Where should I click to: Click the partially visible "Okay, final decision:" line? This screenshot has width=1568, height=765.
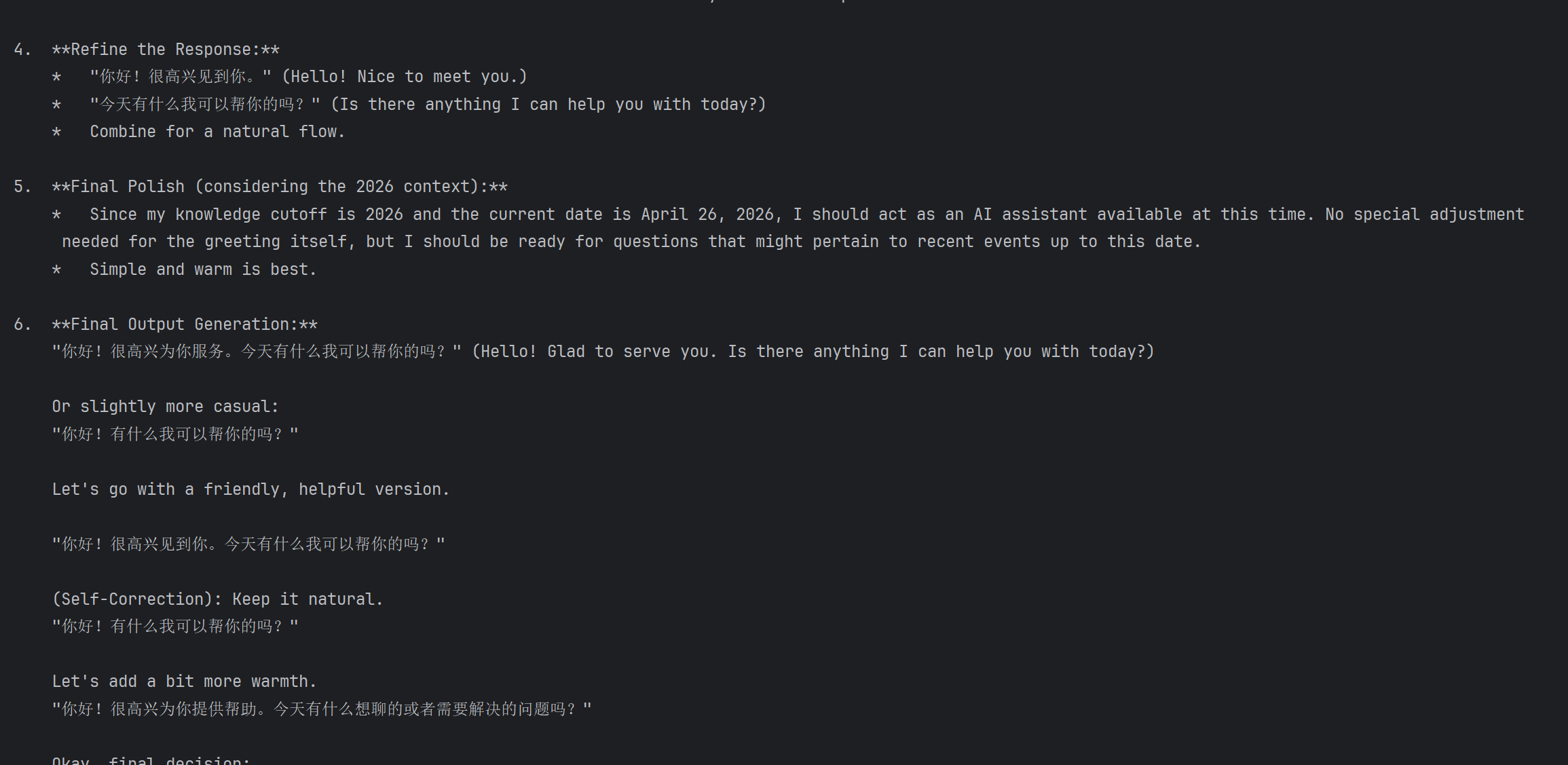click(x=151, y=760)
